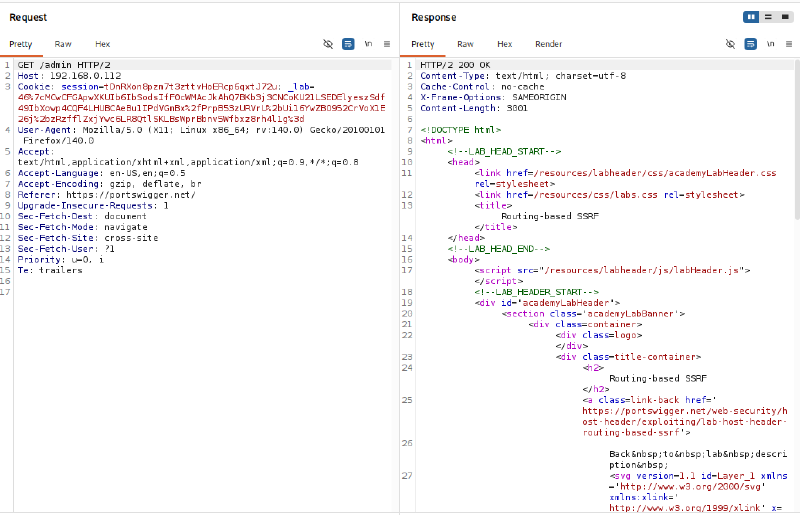Click the Accept-Encoding: gzip, deflate, br line
800x515 pixels.
(110, 184)
